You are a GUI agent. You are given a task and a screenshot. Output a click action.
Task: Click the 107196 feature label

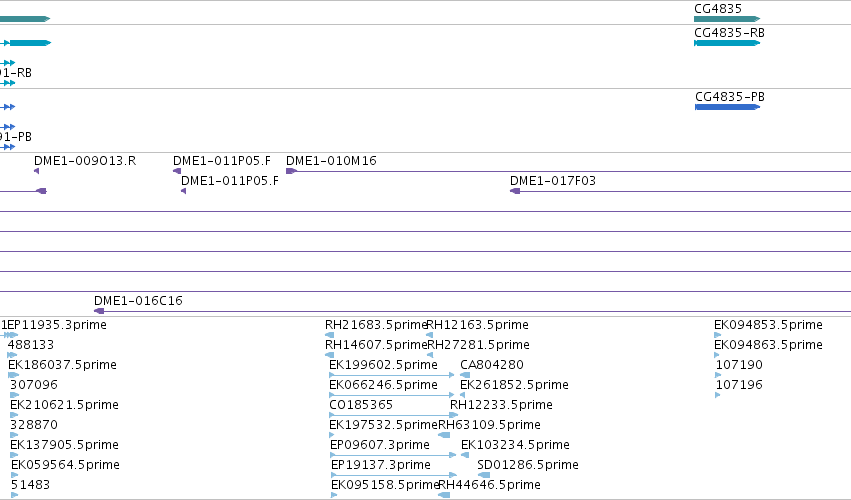pos(739,385)
